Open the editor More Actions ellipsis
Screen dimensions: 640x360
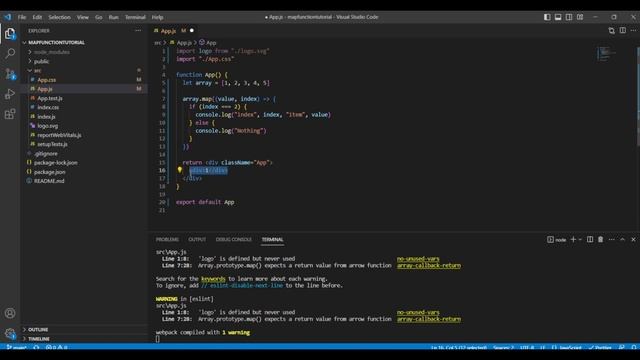(633, 31)
